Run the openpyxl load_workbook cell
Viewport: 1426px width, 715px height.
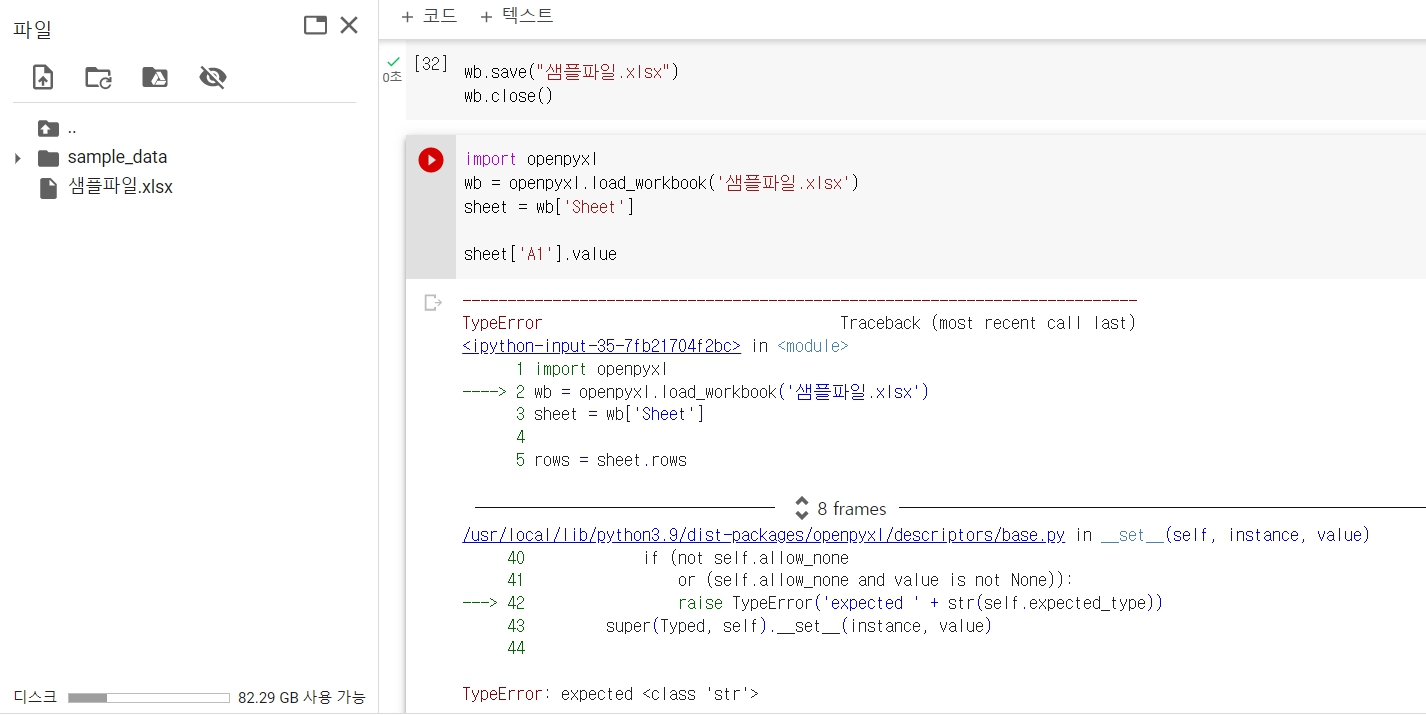pos(431,160)
